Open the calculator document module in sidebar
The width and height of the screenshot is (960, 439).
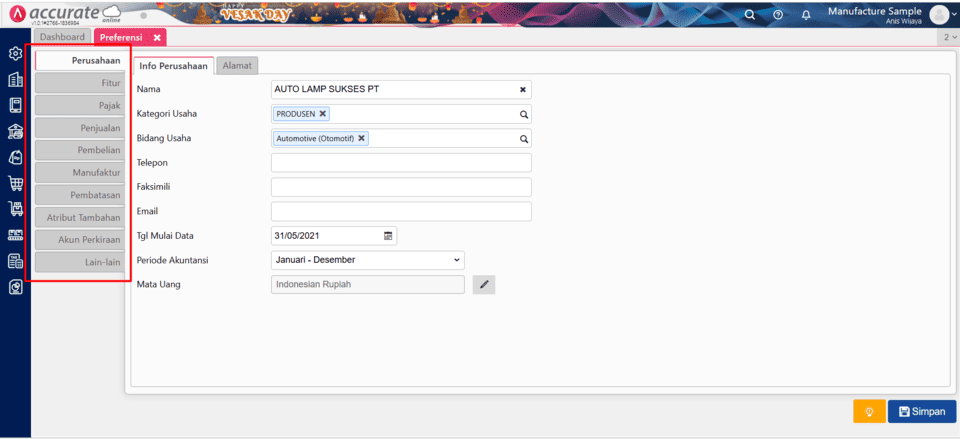coord(15,261)
